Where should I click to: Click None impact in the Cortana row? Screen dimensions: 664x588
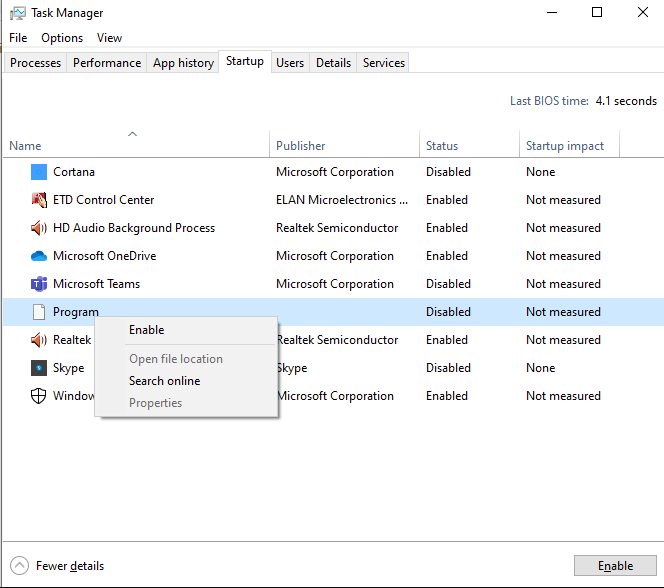pyautogui.click(x=540, y=172)
